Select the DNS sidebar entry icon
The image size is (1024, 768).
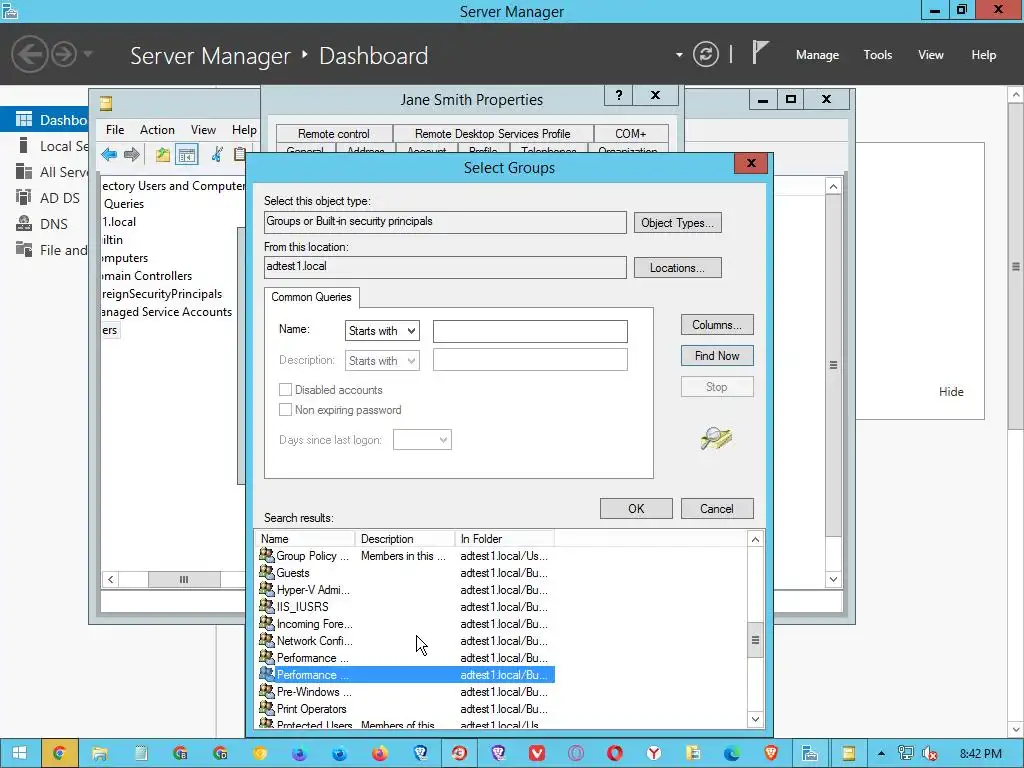coord(24,223)
